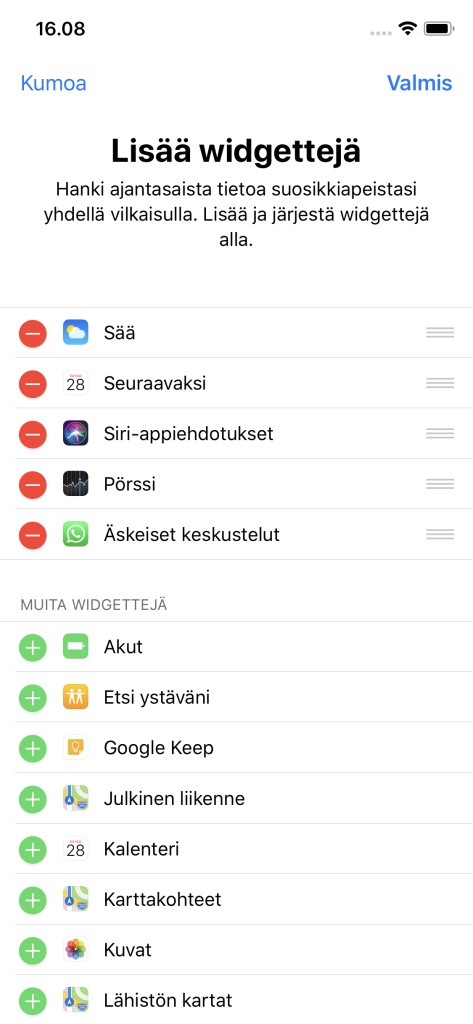Tap the reorder handle on Pörssi row

(x=440, y=485)
